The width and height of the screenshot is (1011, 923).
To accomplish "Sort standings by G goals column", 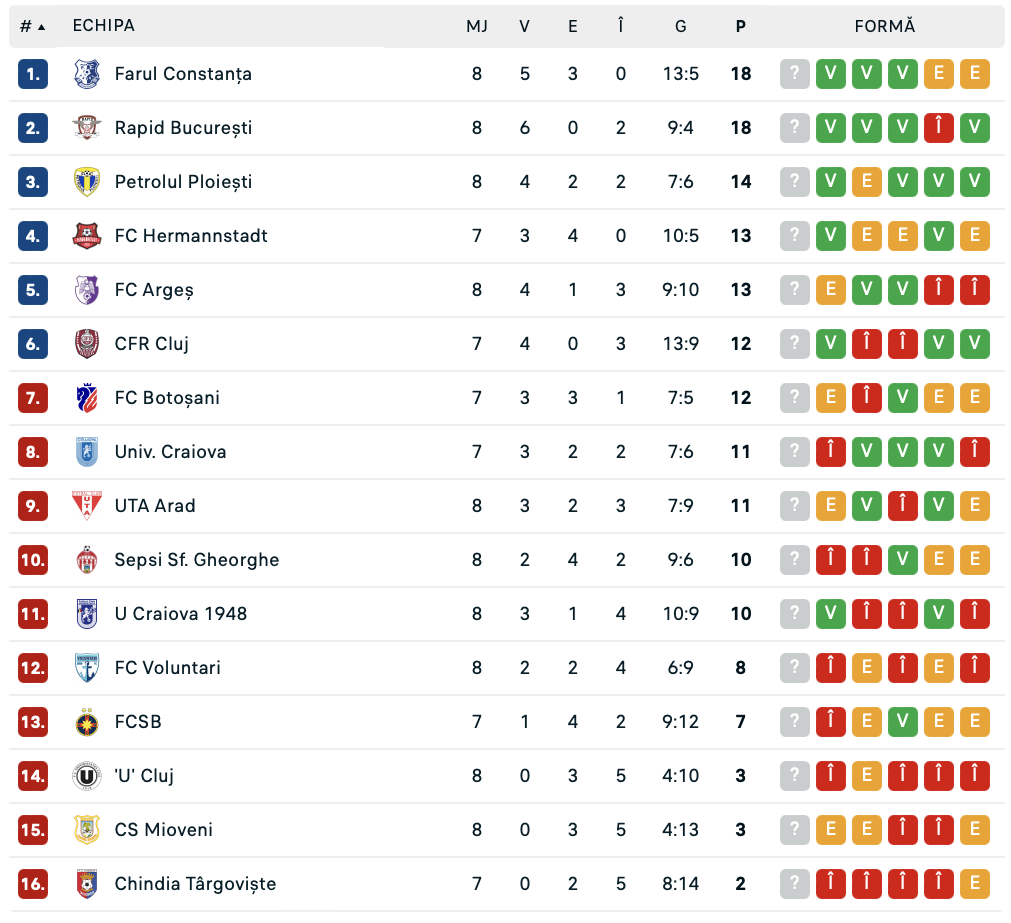I will (680, 27).
